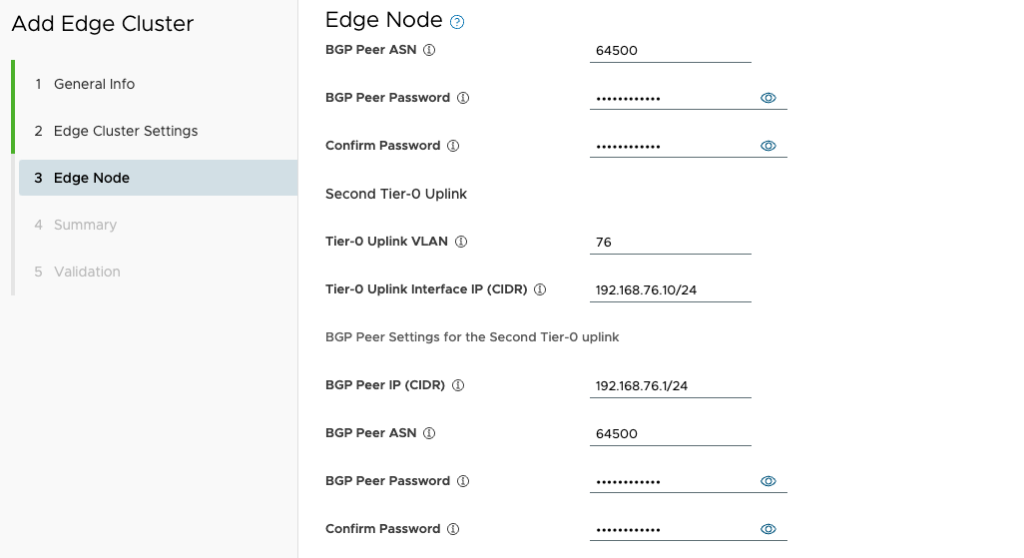This screenshot has width=1024, height=558.
Task: Reveal first BGP Peer Password with eye icon
Action: coord(768,98)
